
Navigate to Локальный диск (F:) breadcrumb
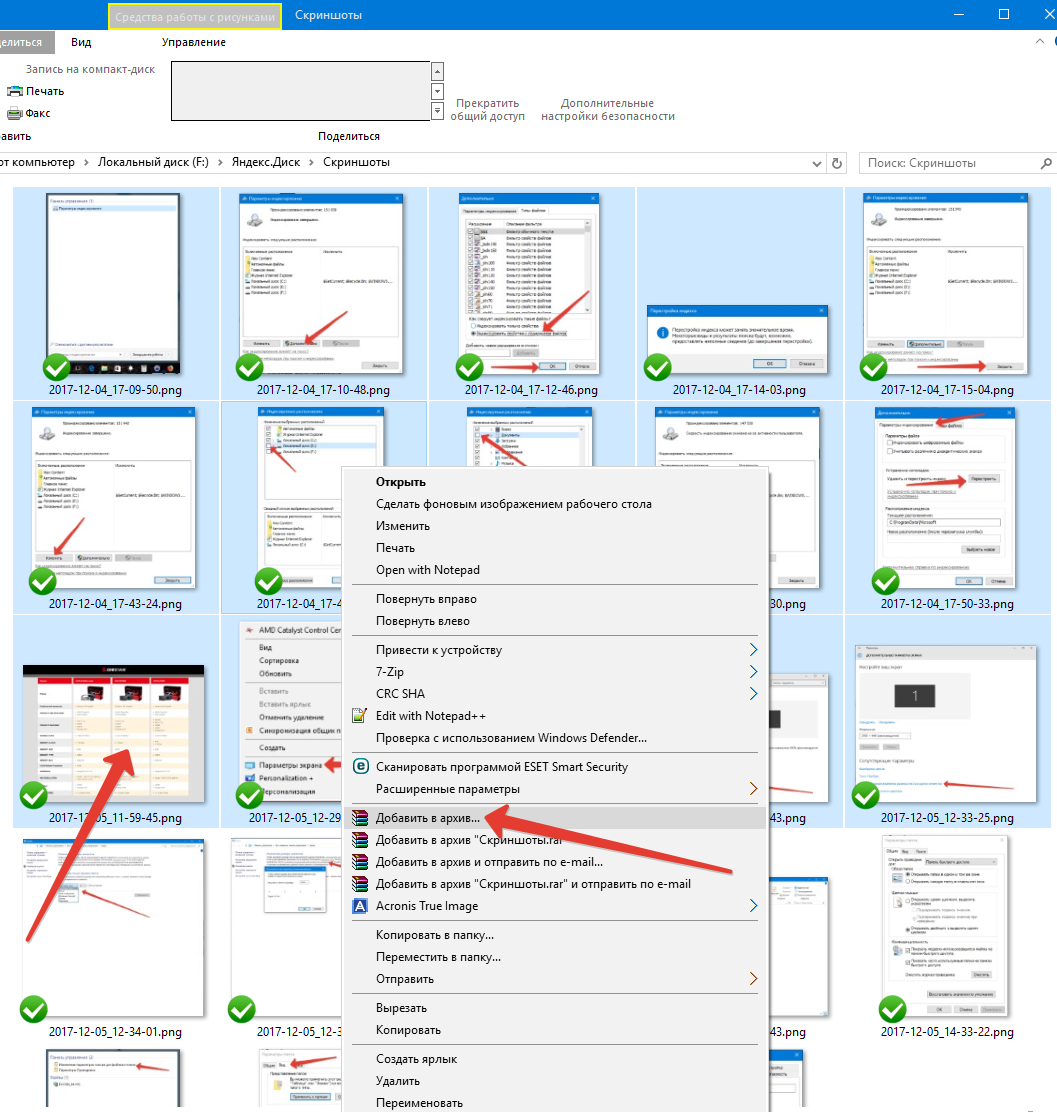coord(153,162)
